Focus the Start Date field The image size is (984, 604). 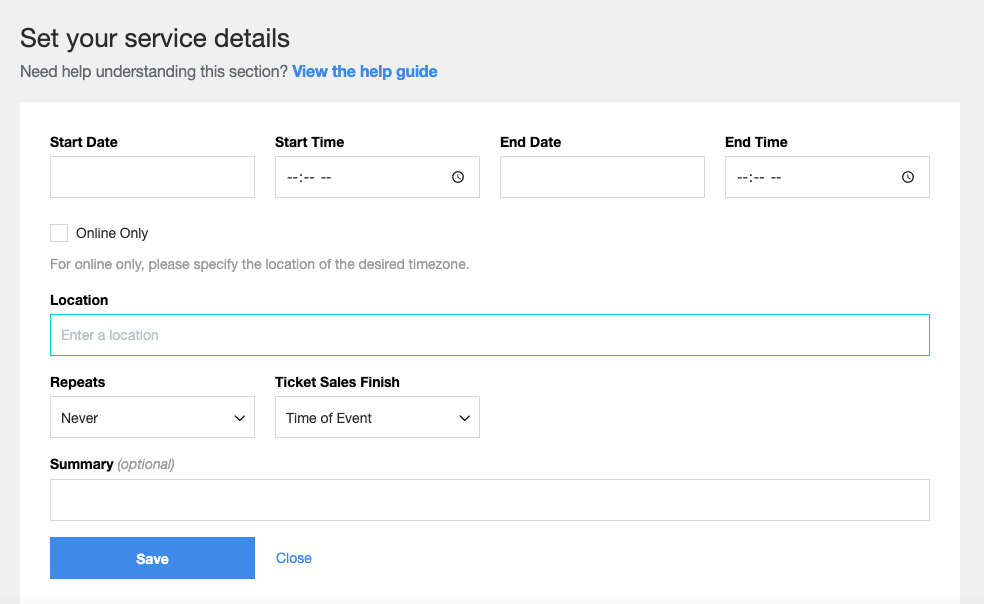coord(152,177)
